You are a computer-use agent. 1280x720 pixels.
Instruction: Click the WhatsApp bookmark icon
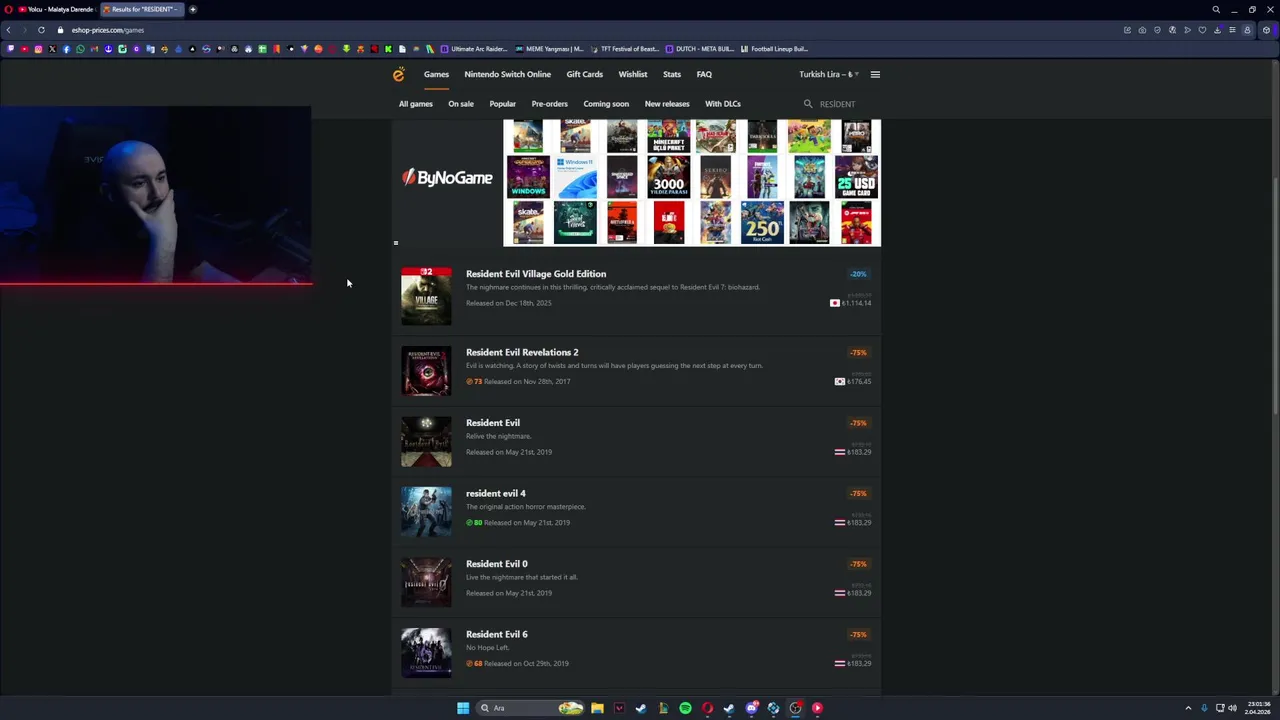(81, 49)
